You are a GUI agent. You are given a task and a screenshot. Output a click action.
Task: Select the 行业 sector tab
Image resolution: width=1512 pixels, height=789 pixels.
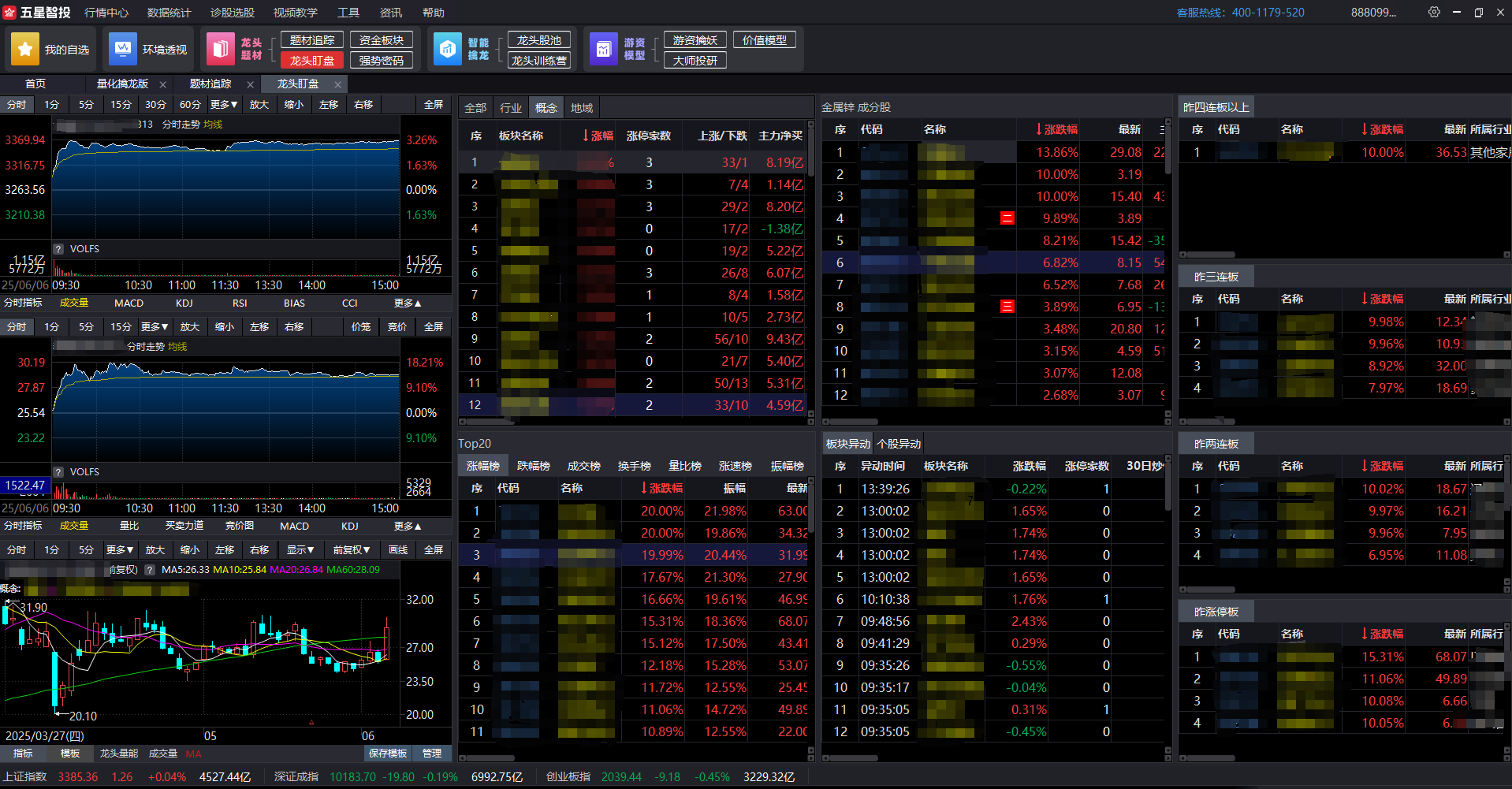pos(511,108)
